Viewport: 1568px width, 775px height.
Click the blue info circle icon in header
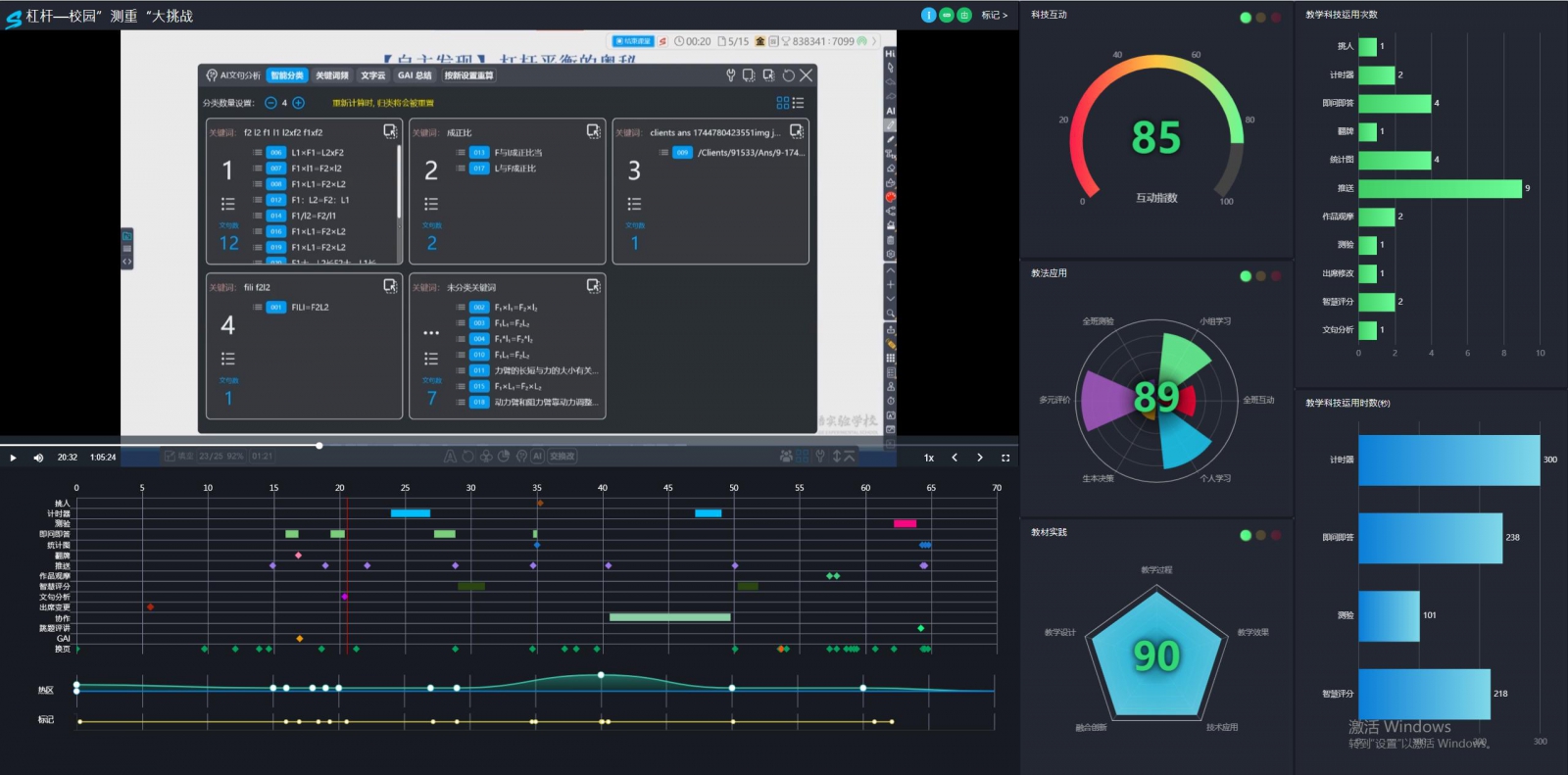[928, 15]
